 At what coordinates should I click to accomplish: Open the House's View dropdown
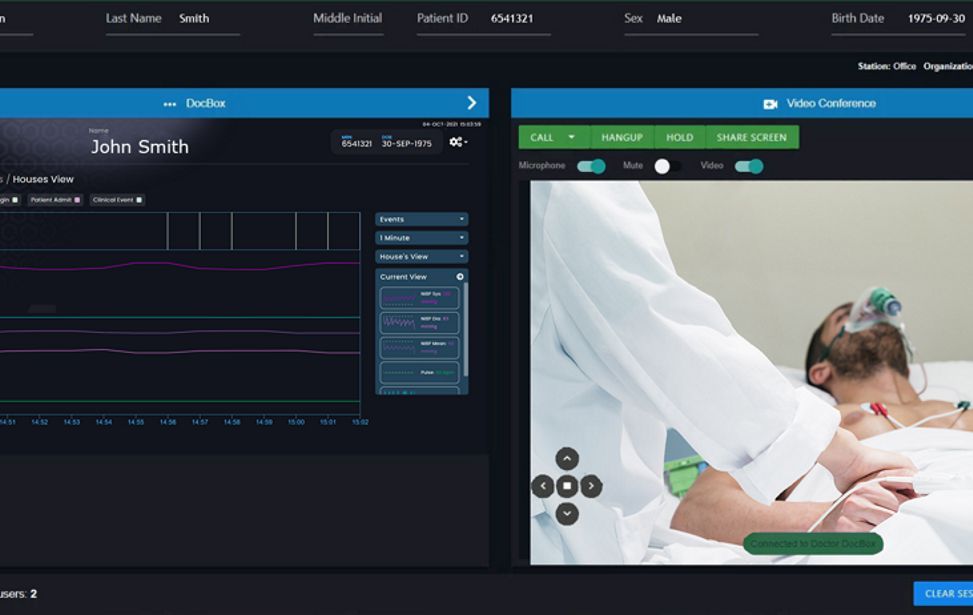point(420,255)
